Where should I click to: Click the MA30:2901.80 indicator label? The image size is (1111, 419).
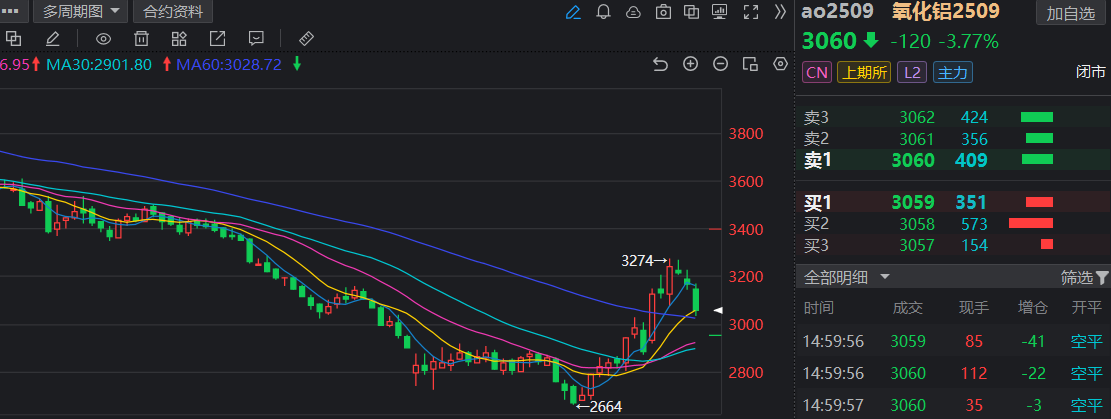click(x=99, y=65)
